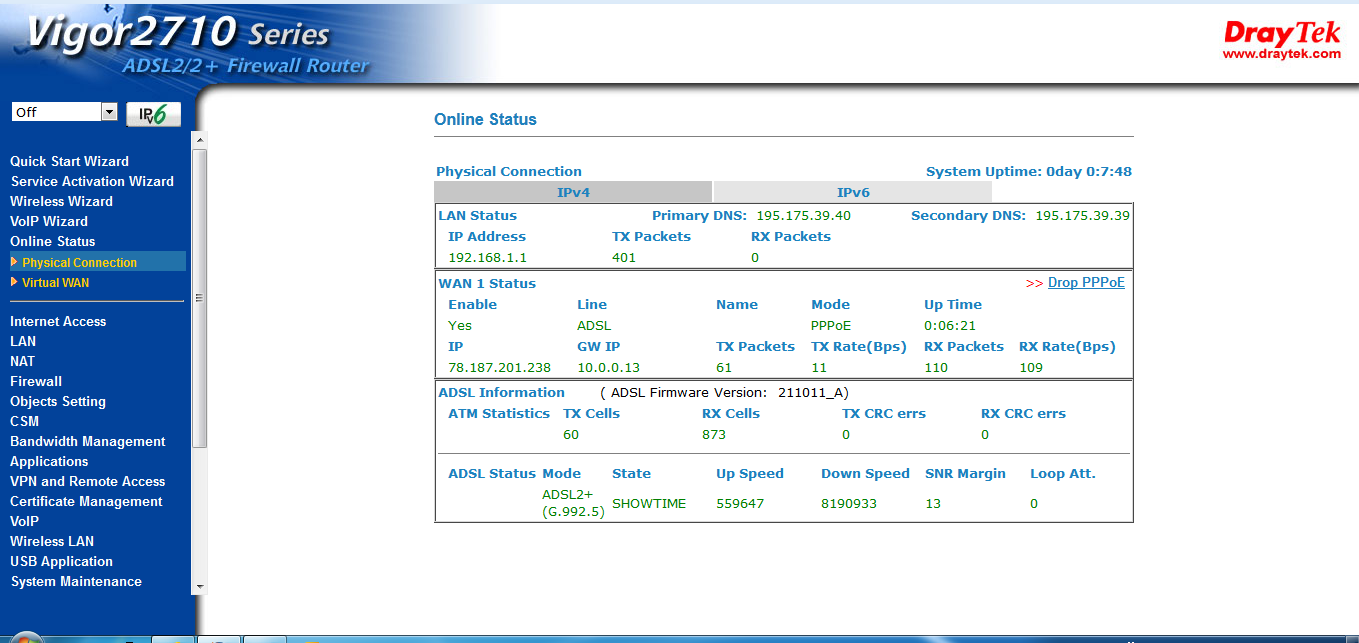Click the sidebar scroll up arrow
Viewport: 1359px width, 643px height.
coord(200,139)
